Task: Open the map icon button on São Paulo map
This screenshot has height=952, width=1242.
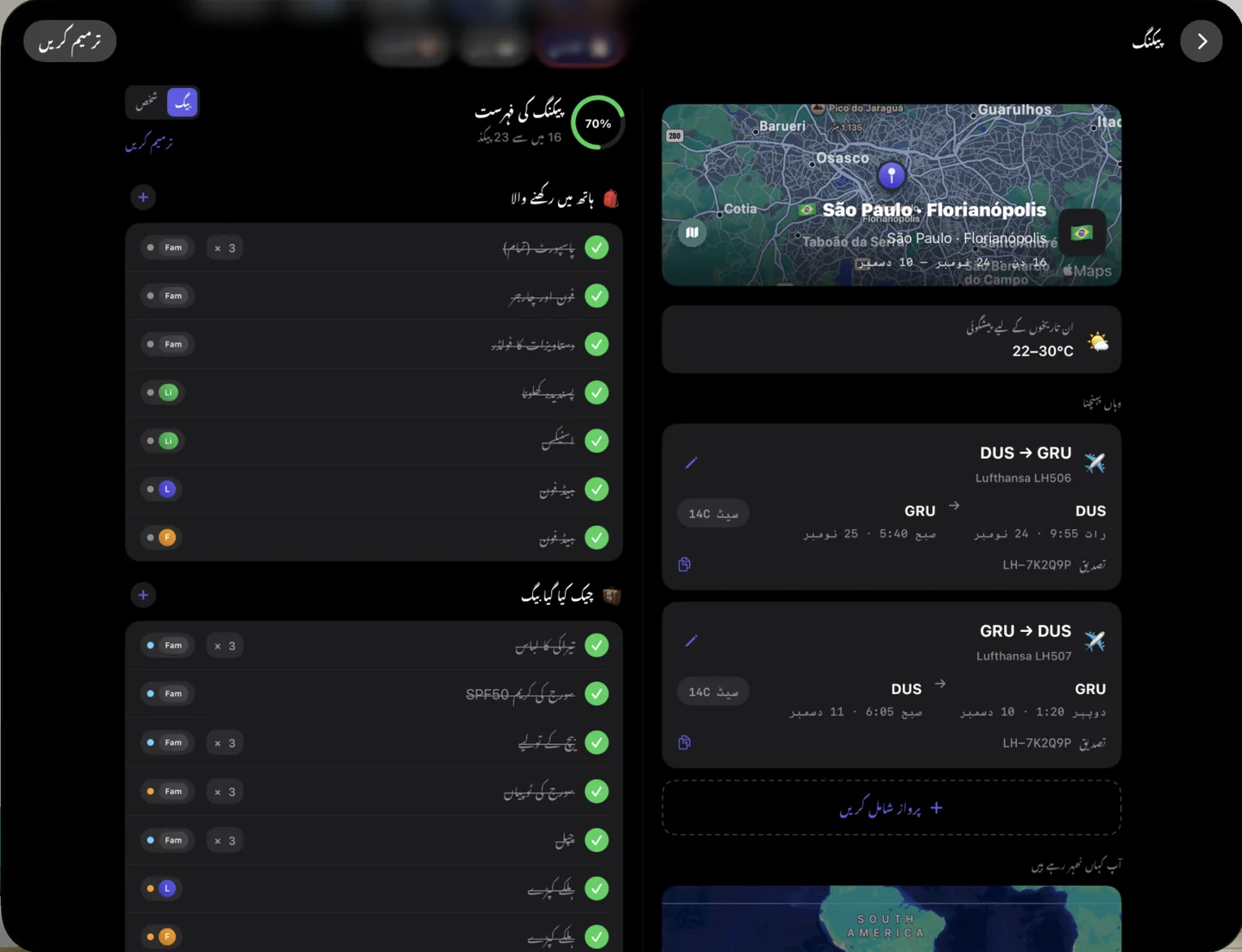Action: coord(692,232)
